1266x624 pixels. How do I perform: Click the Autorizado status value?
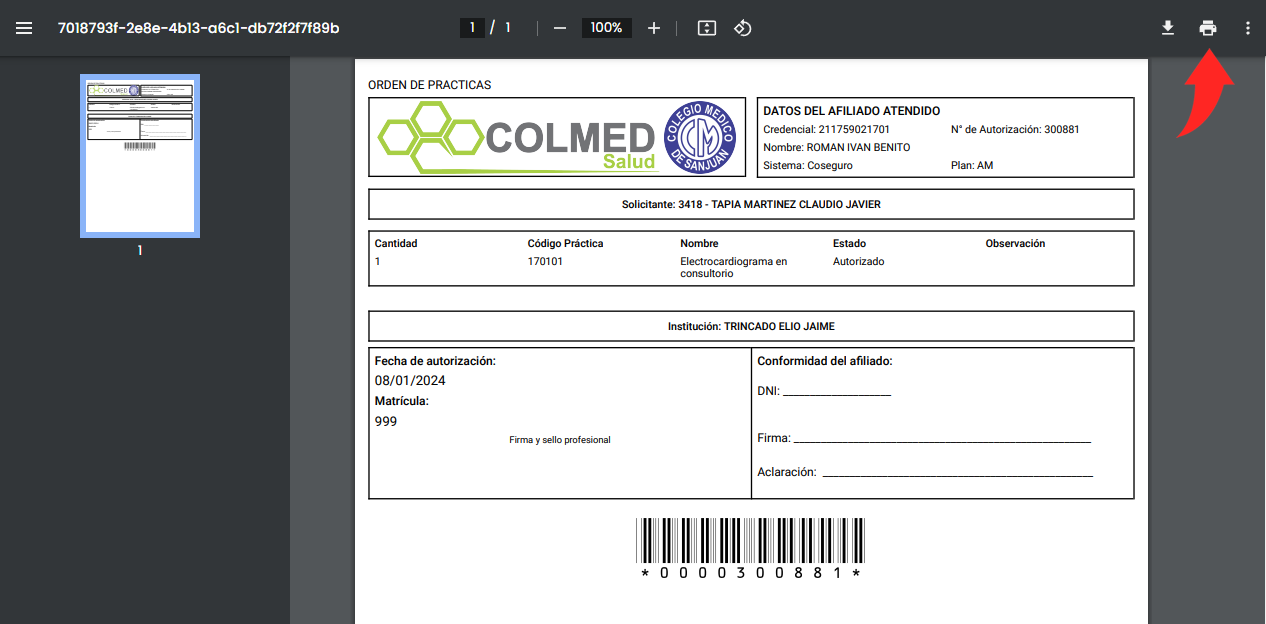click(x=858, y=261)
